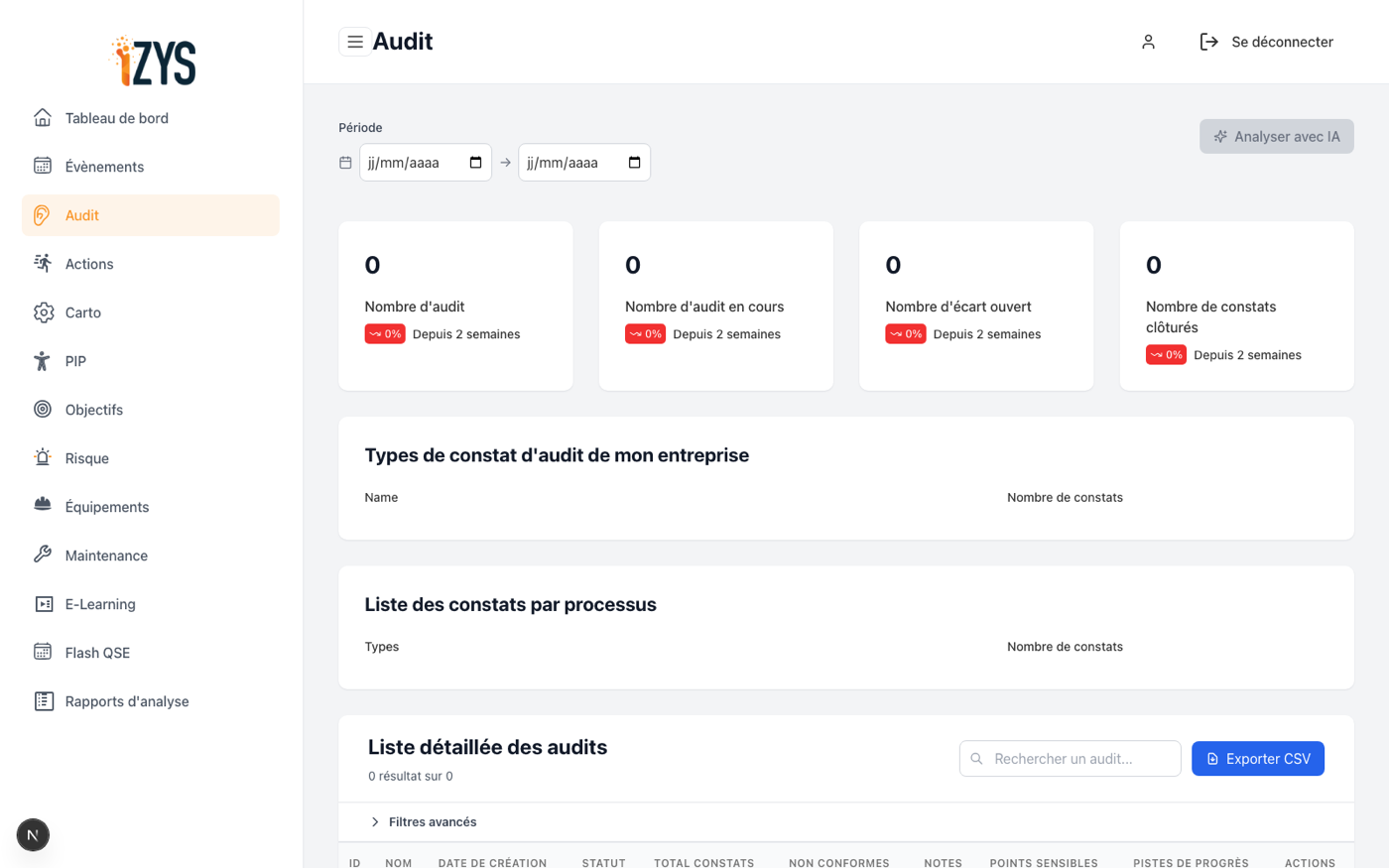Expand the Filtres avancés section
Image resolution: width=1389 pixels, height=868 pixels.
coord(423,822)
